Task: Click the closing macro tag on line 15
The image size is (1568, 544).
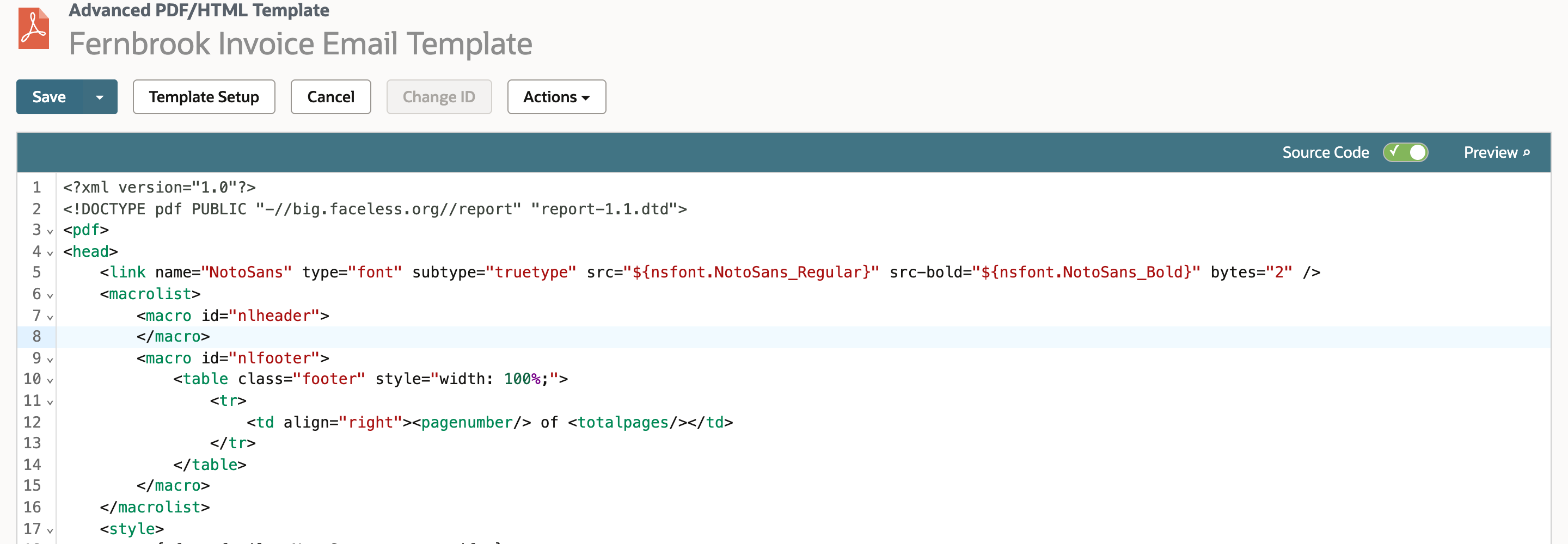Action: click(173, 486)
